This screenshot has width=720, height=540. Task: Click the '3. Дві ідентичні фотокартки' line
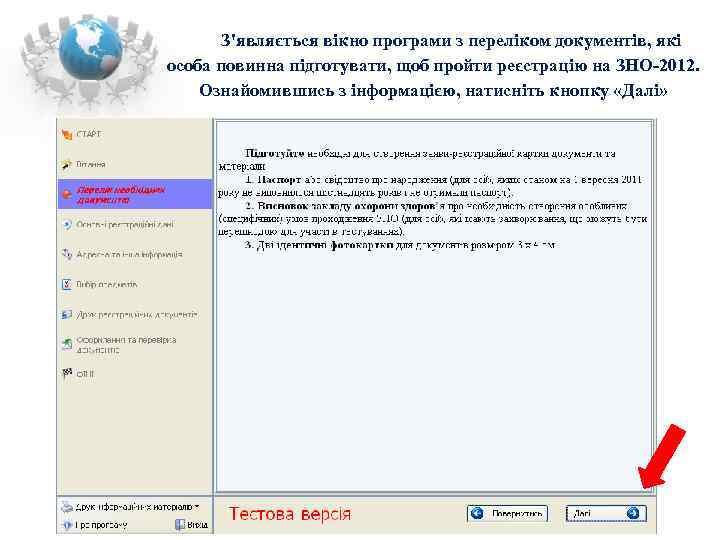coord(399,245)
